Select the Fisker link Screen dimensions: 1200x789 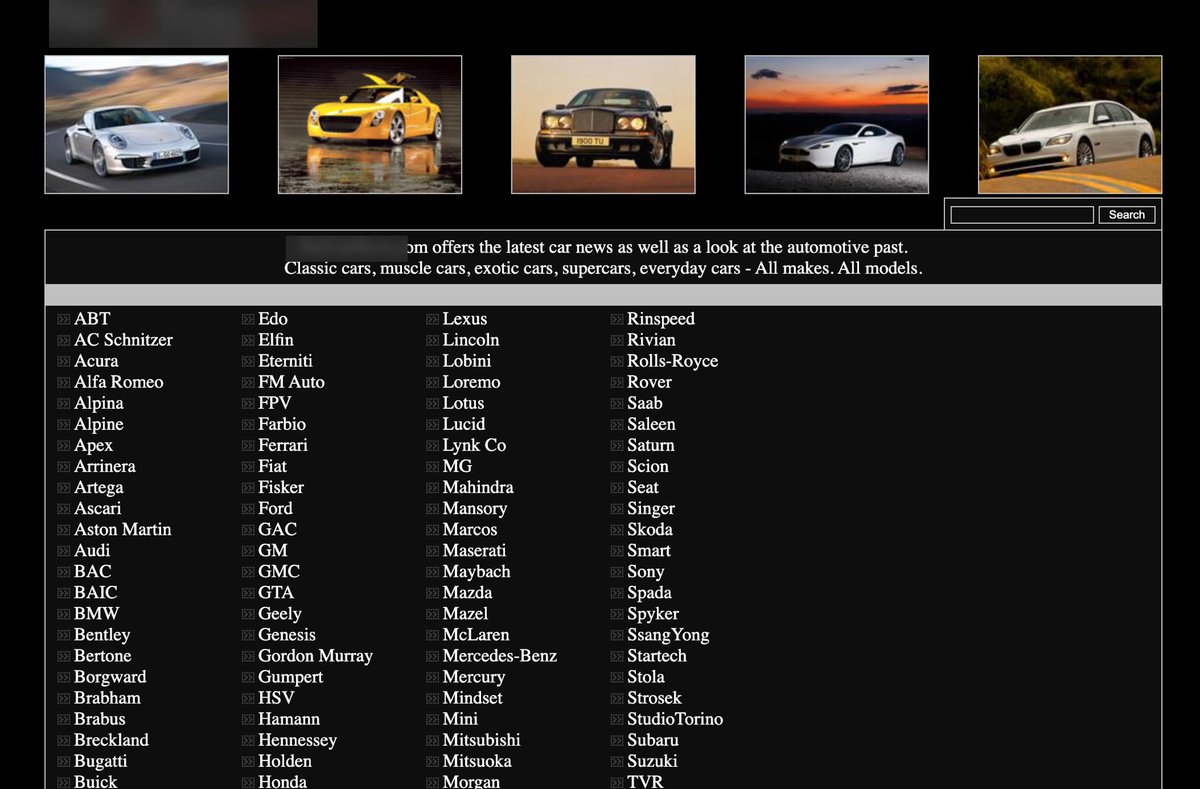(281, 487)
